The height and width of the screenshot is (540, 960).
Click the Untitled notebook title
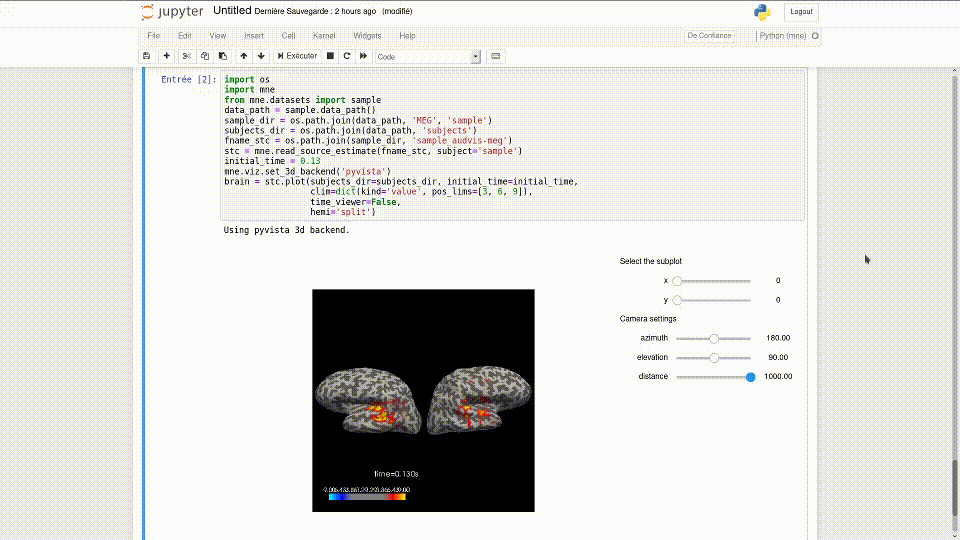(x=232, y=11)
